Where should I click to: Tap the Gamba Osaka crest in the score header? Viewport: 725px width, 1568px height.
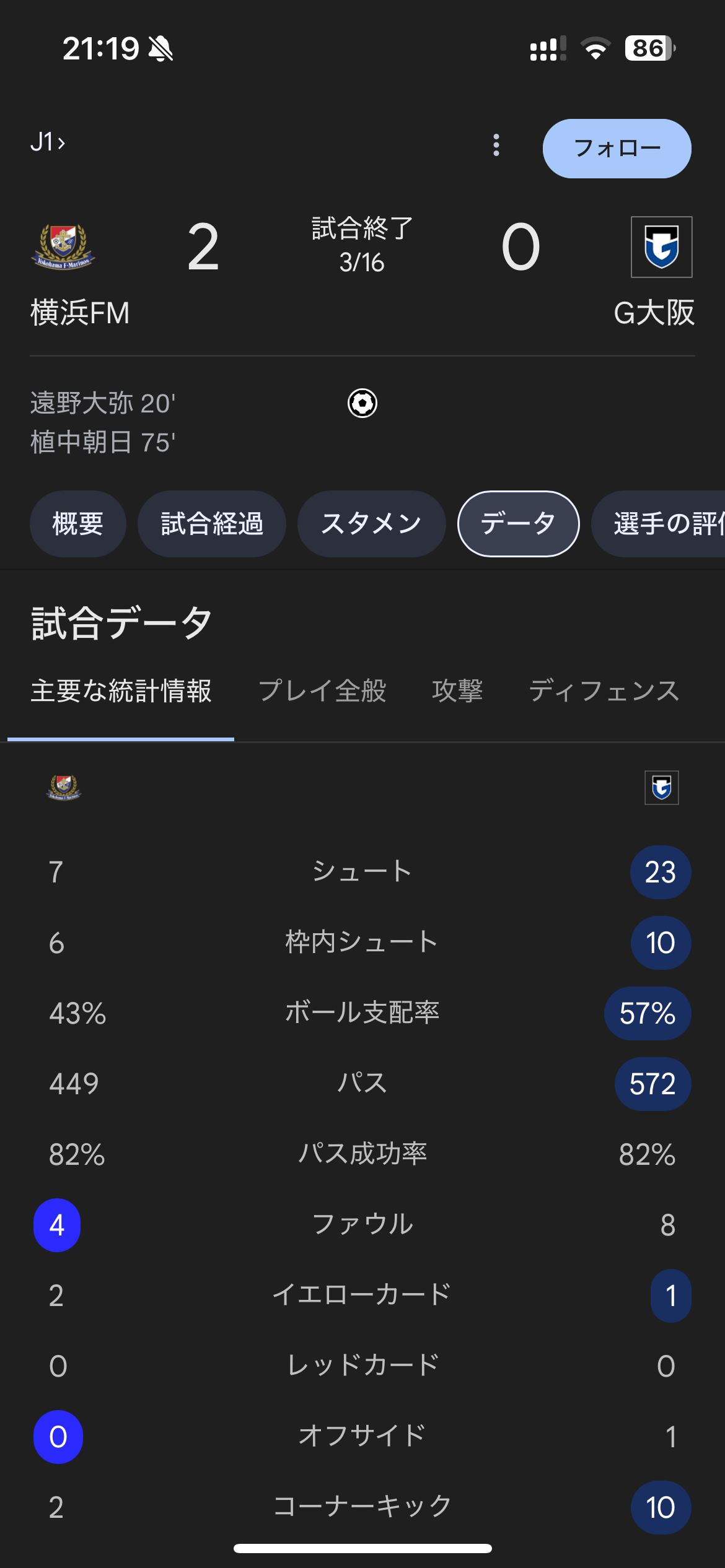[x=661, y=246]
